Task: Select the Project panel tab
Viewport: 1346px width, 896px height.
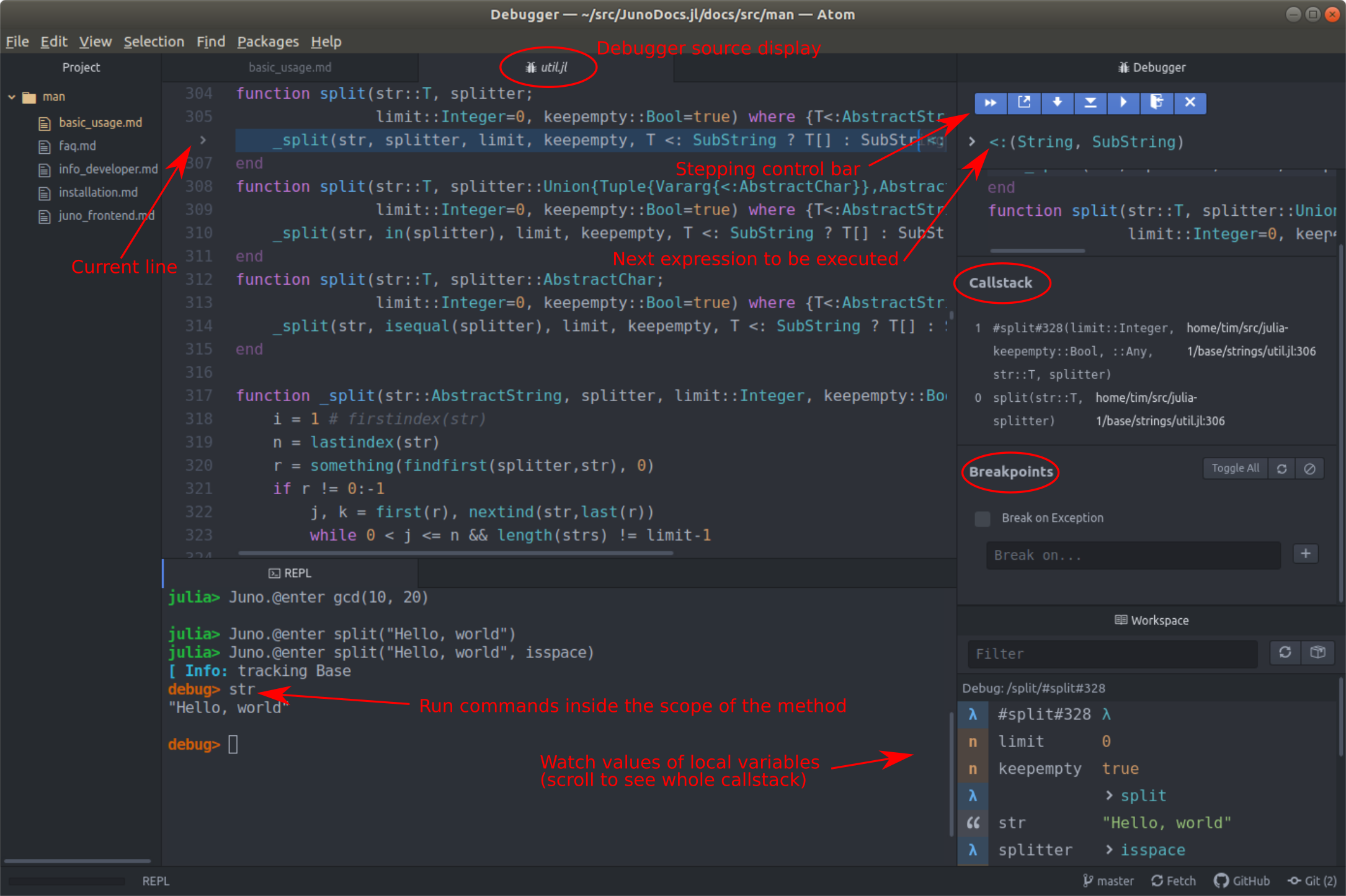Action: click(81, 68)
